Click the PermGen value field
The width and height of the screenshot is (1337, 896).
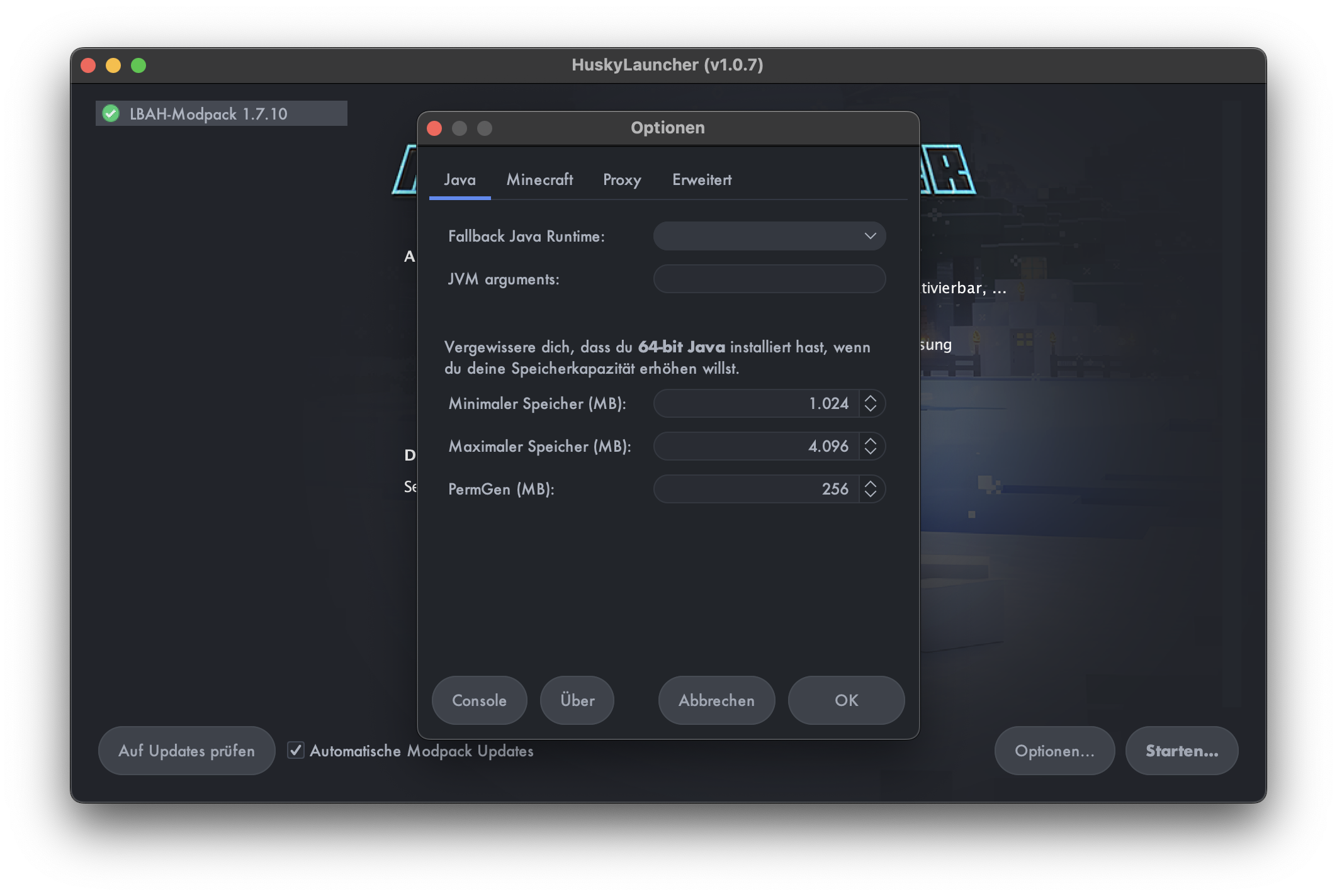tap(756, 489)
